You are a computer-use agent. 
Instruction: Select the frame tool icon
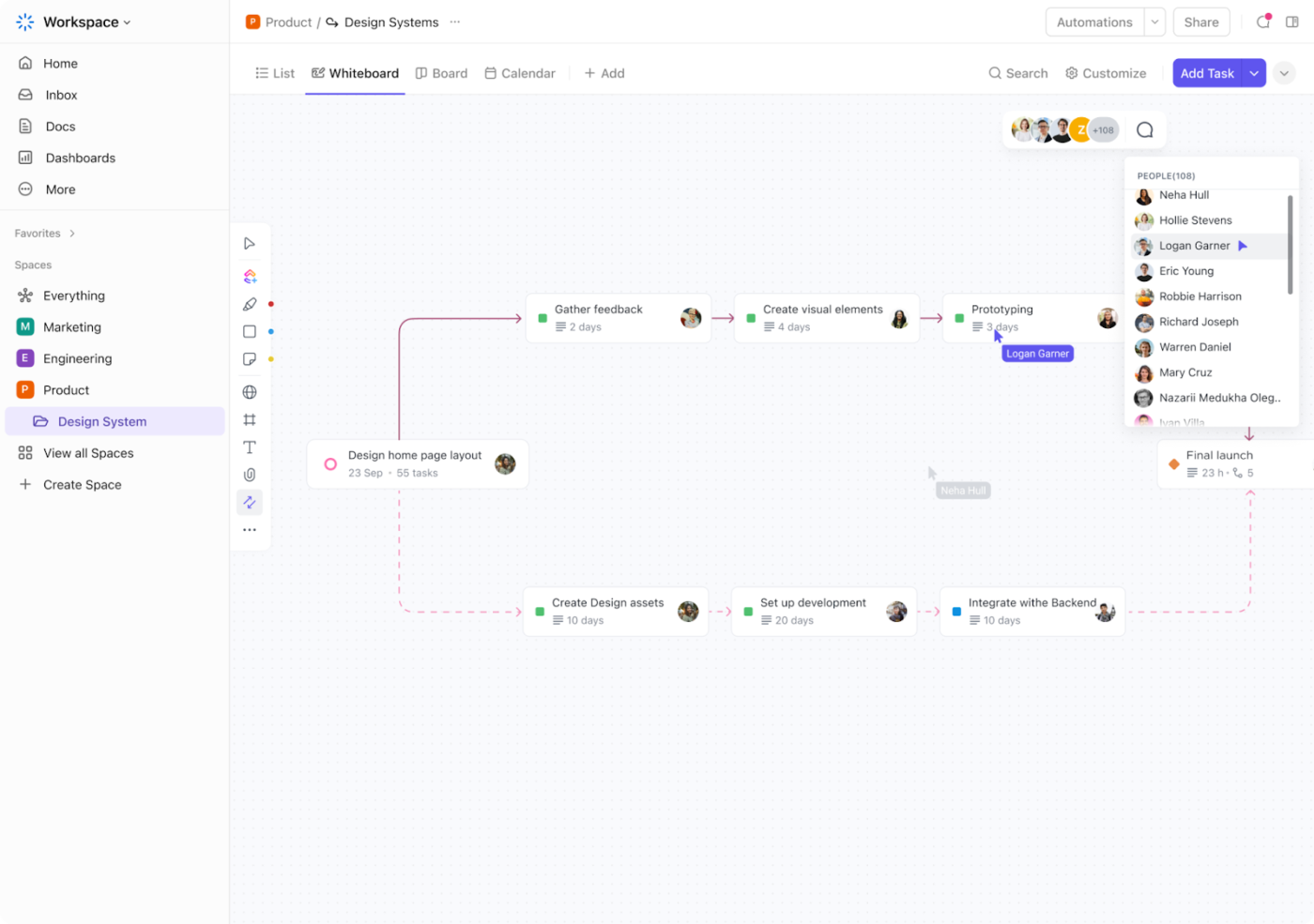point(250,420)
